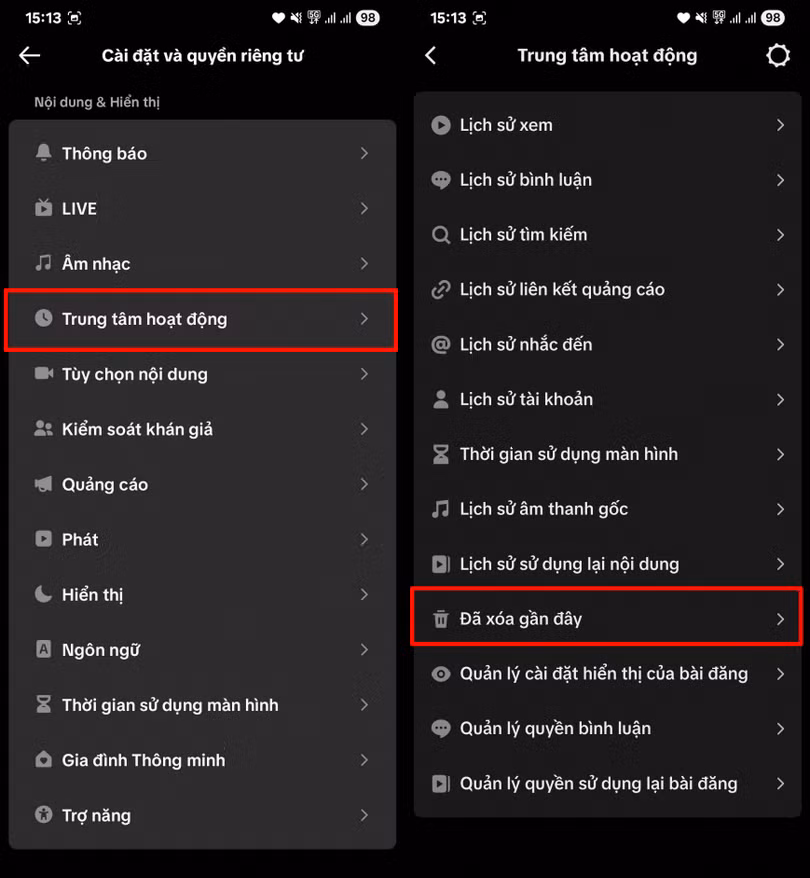Tap the bell icon next to Thông báo
810x878 pixels.
point(44,153)
